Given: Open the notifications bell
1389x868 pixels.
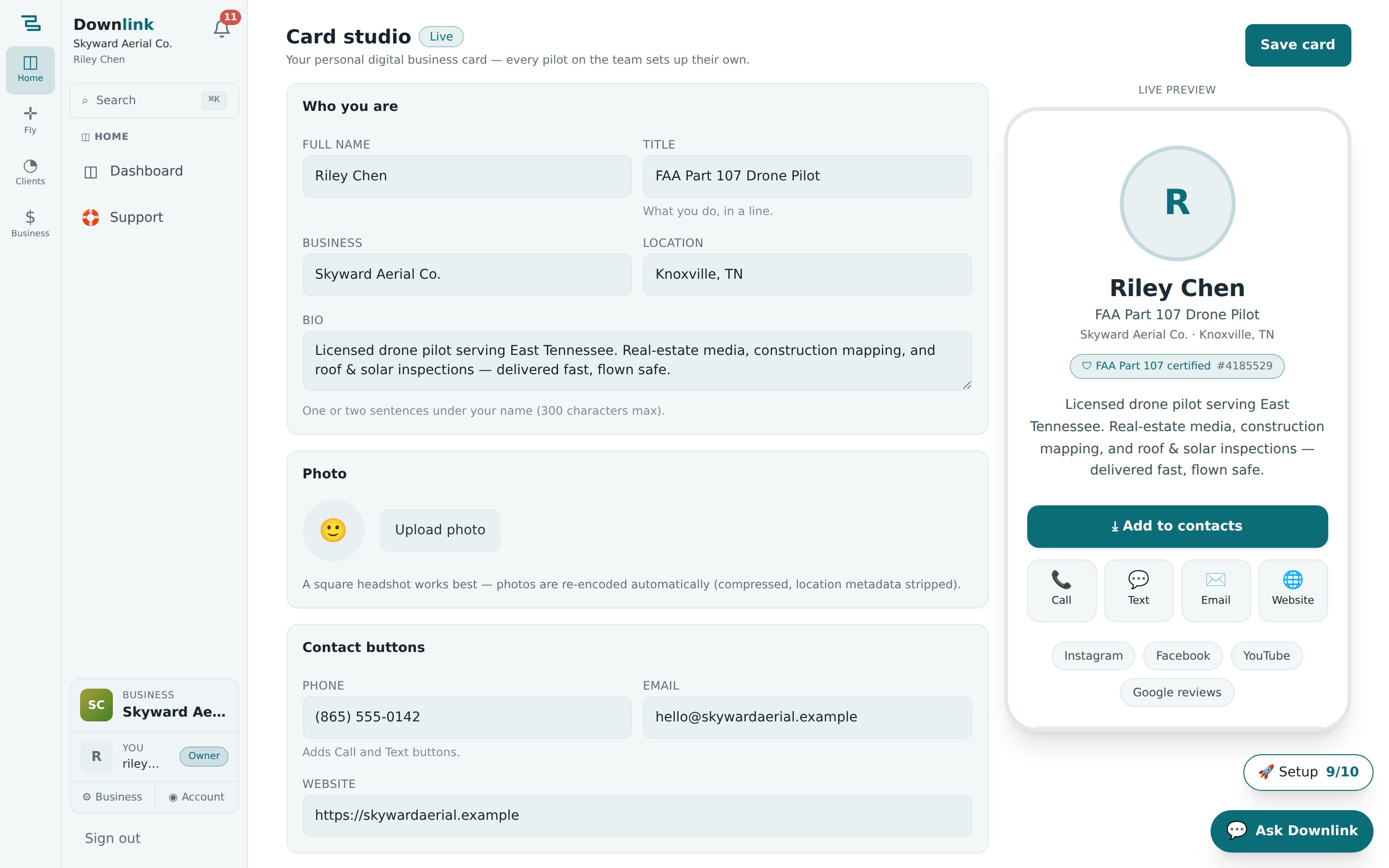Looking at the screenshot, I should click(x=221, y=29).
